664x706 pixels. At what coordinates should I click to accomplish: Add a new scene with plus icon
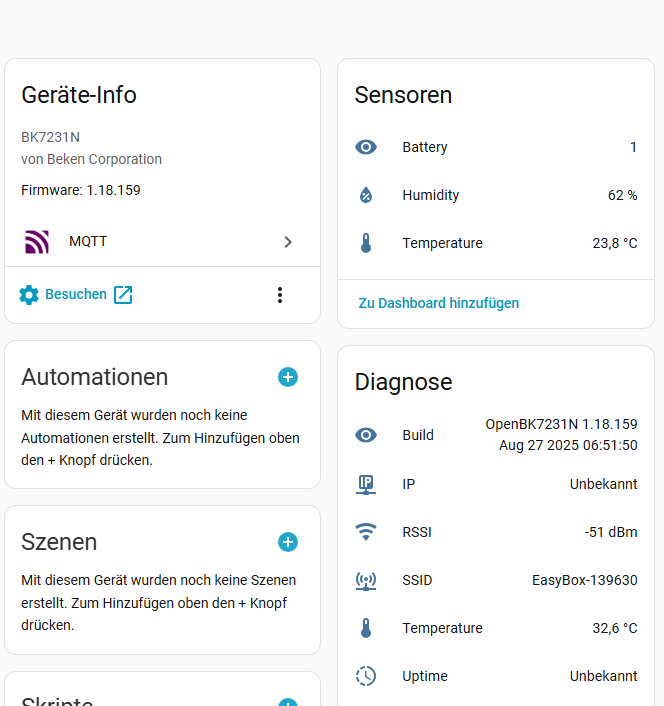(288, 542)
